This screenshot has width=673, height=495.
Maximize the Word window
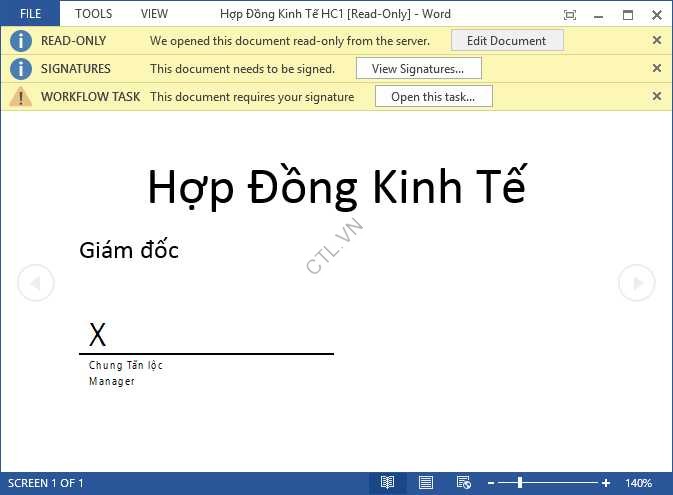point(628,15)
